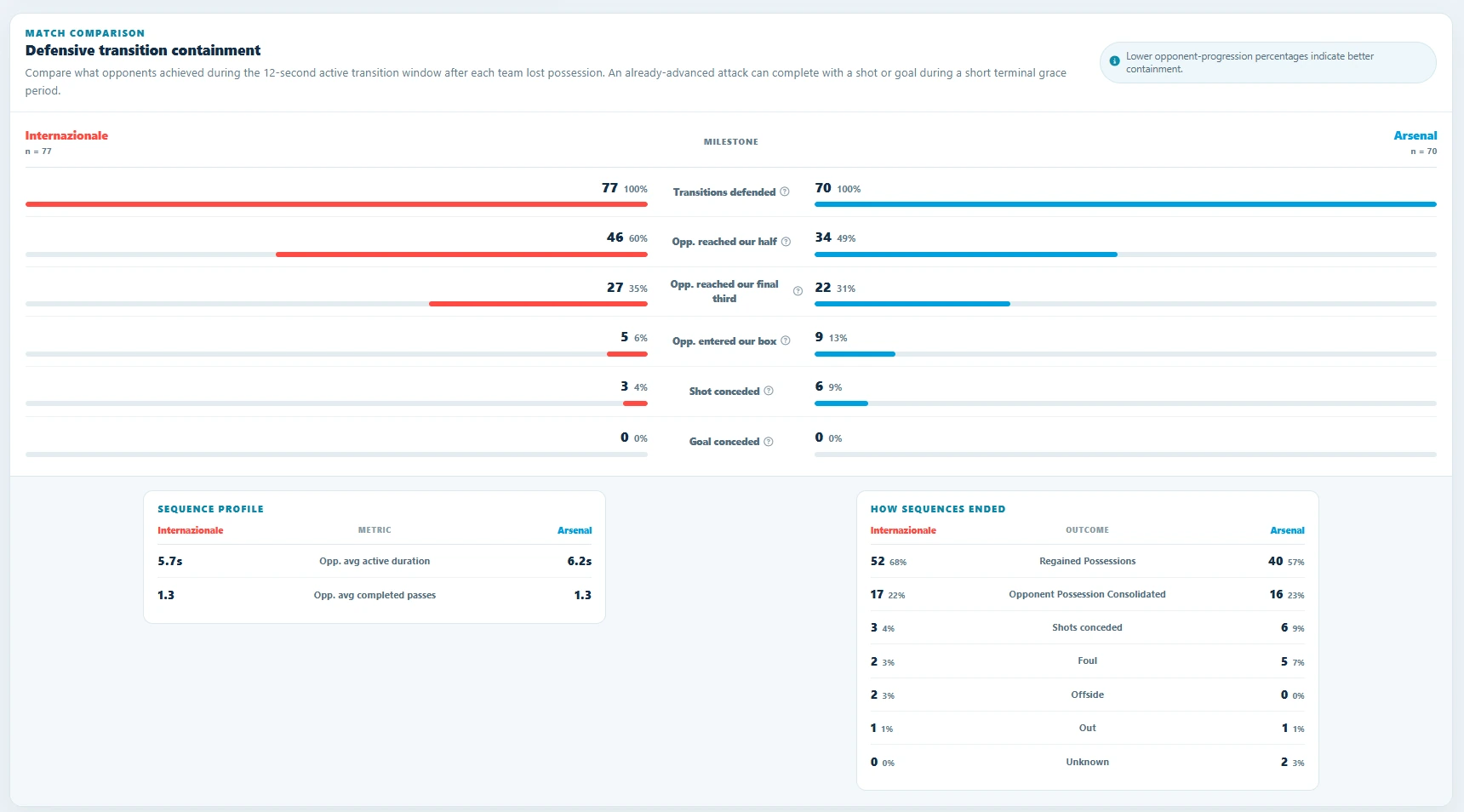Click the "n = 77" sample size
The height and width of the screenshot is (812, 1464).
(x=38, y=152)
